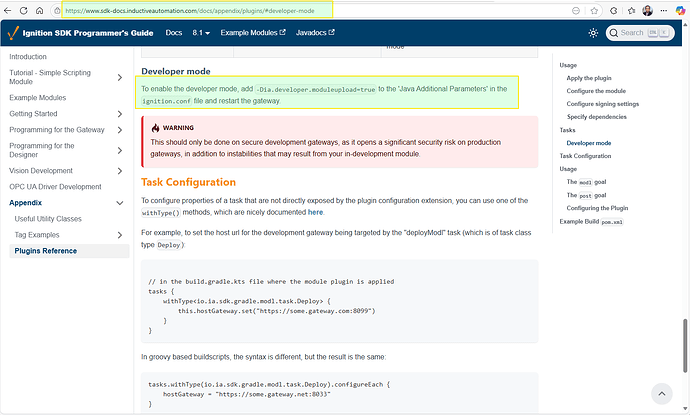690x415 pixels.
Task: Click the Developer mode heading
Action: [176, 71]
